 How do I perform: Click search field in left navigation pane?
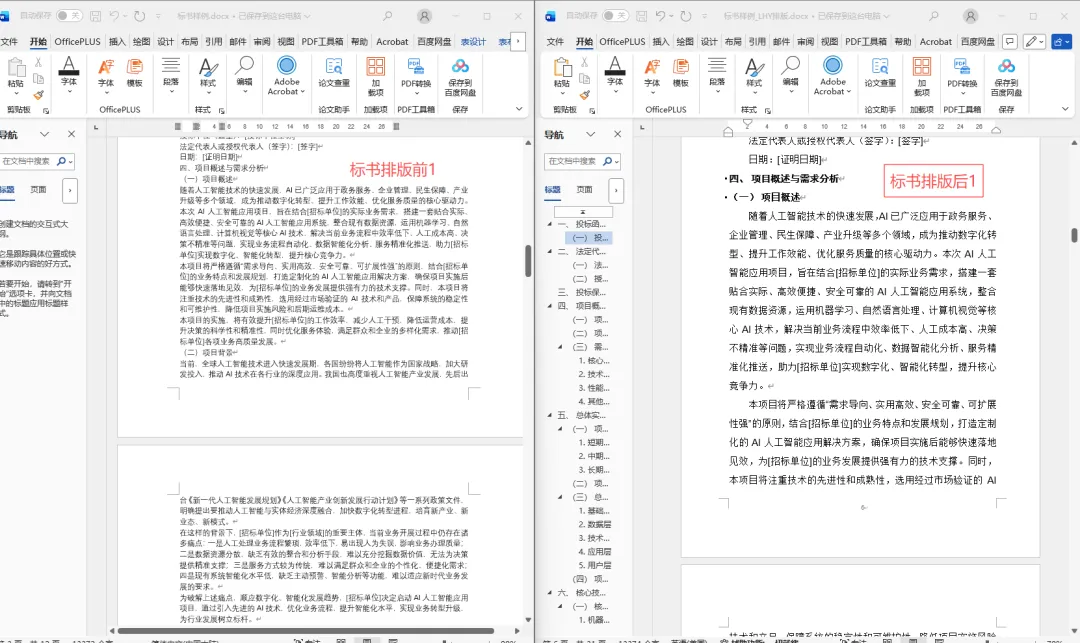pyautogui.click(x=26, y=161)
